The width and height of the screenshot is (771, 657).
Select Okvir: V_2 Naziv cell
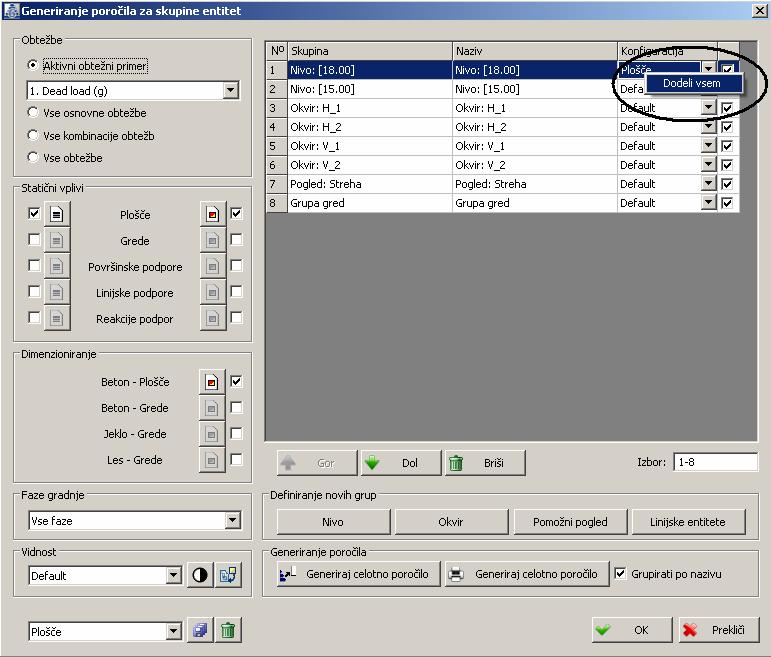[x=534, y=165]
